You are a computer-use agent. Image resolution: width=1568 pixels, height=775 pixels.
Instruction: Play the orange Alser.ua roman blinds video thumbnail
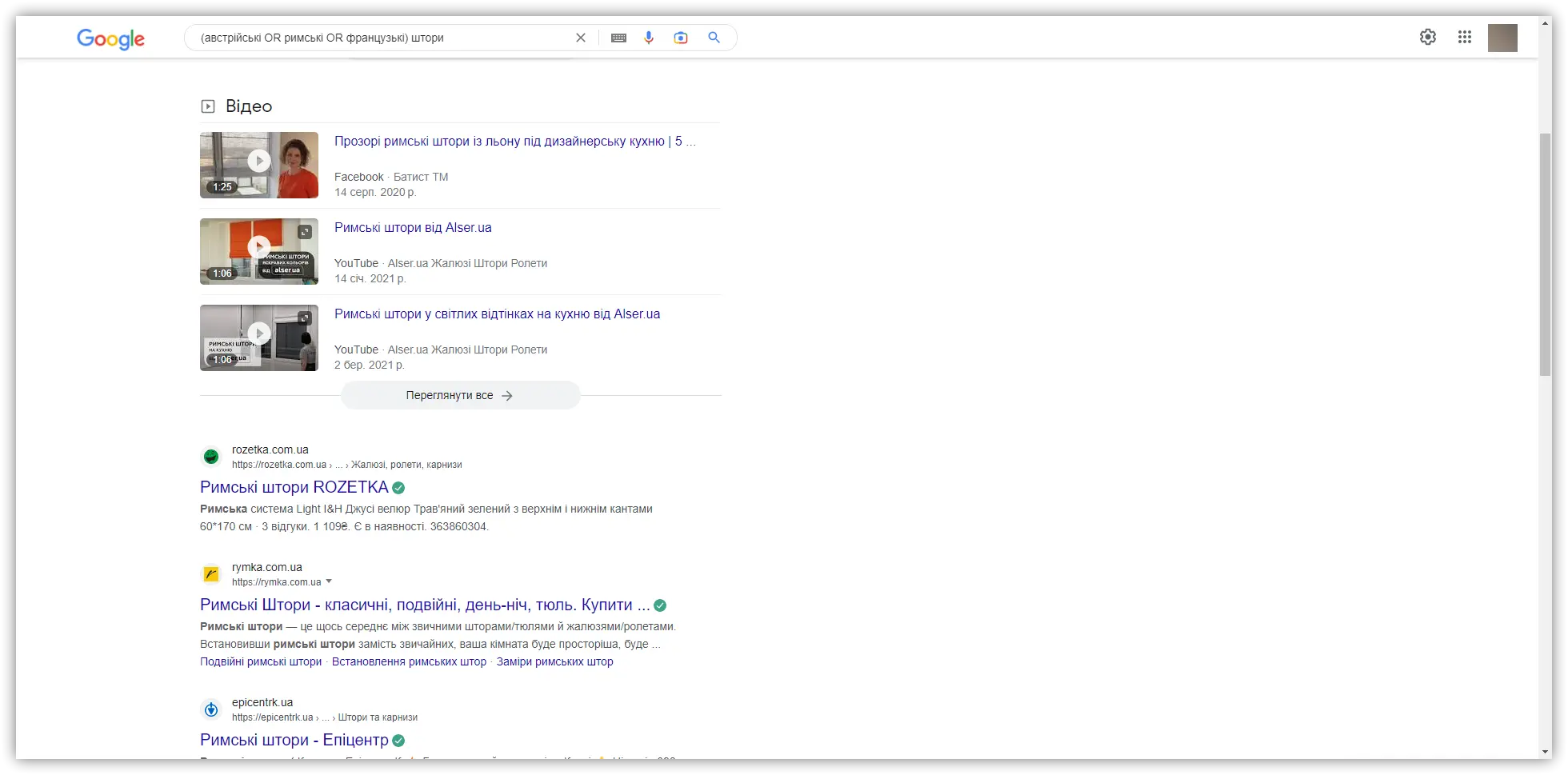[x=259, y=251]
